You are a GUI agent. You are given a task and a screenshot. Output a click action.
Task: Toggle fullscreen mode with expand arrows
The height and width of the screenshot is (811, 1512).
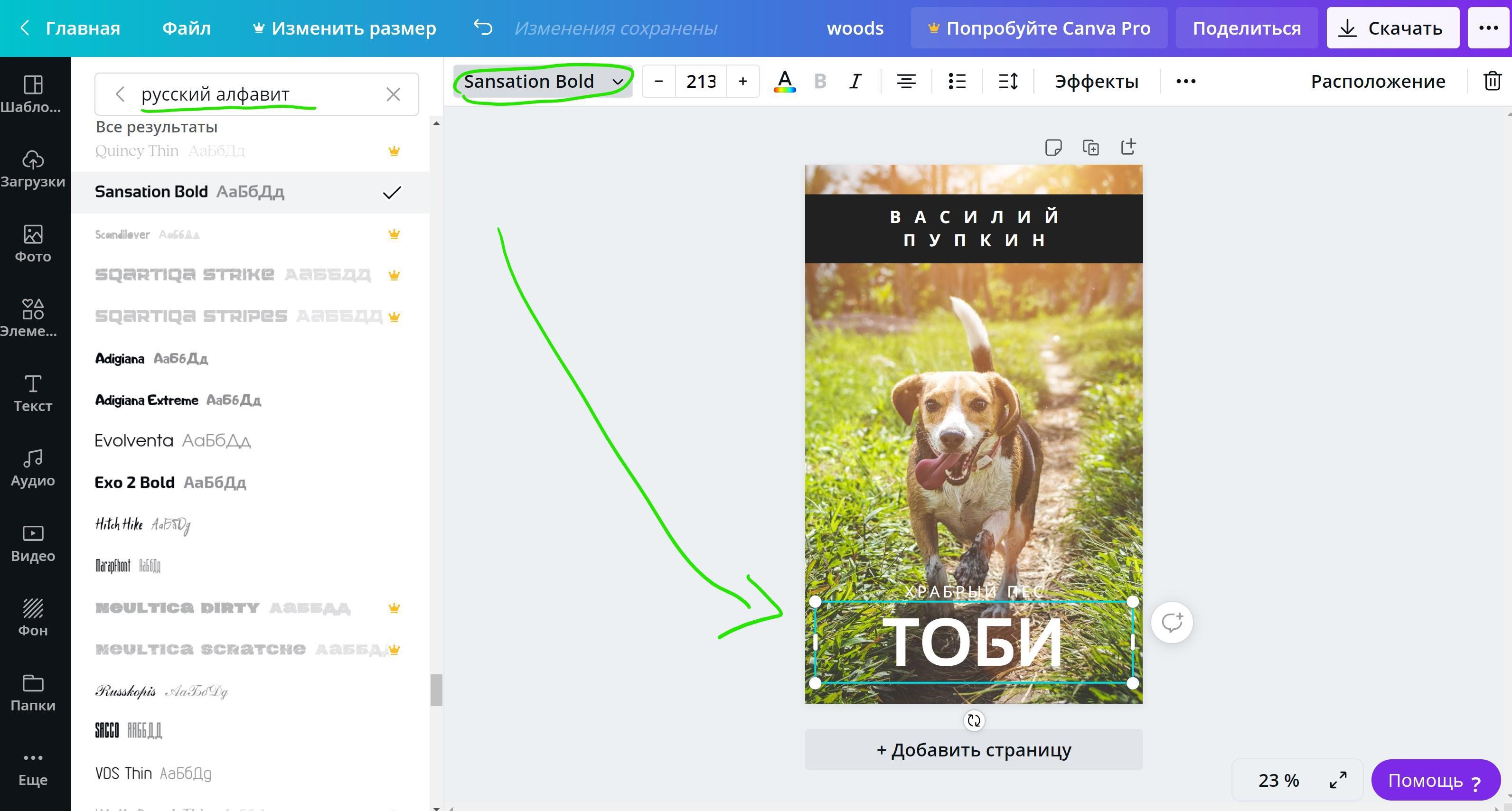tap(1338, 780)
